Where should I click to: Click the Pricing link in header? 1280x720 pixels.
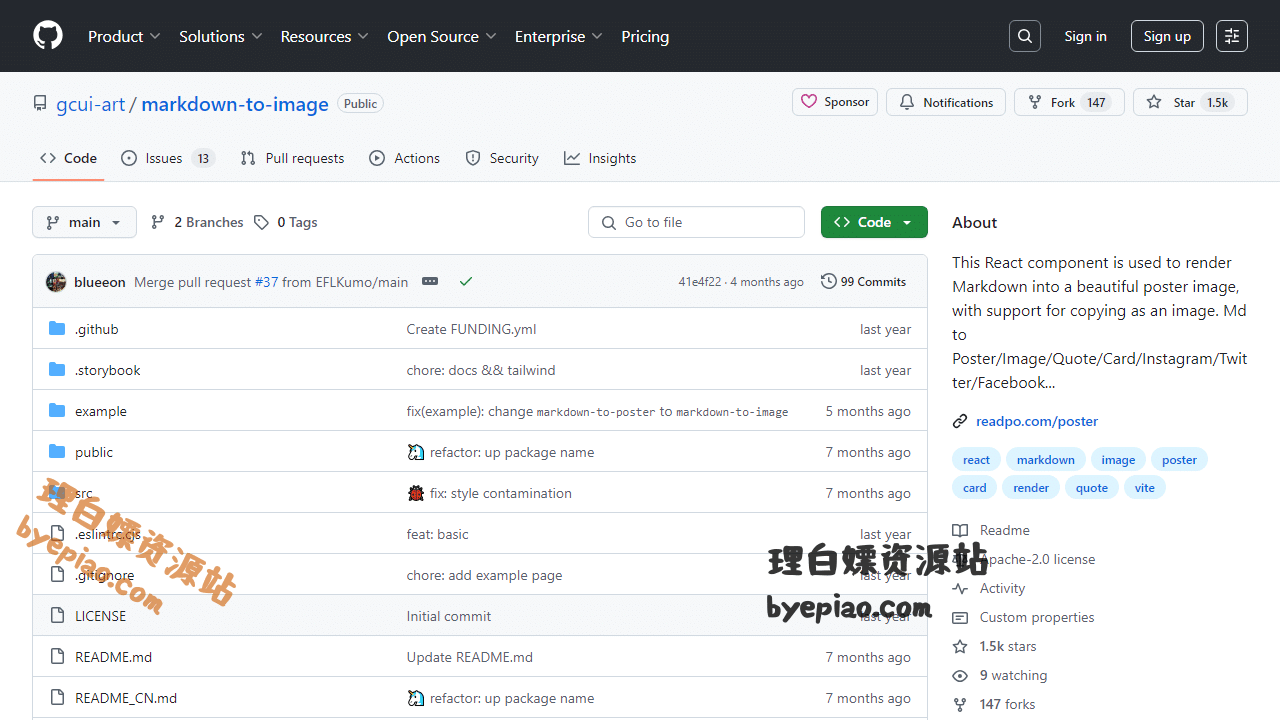click(645, 36)
